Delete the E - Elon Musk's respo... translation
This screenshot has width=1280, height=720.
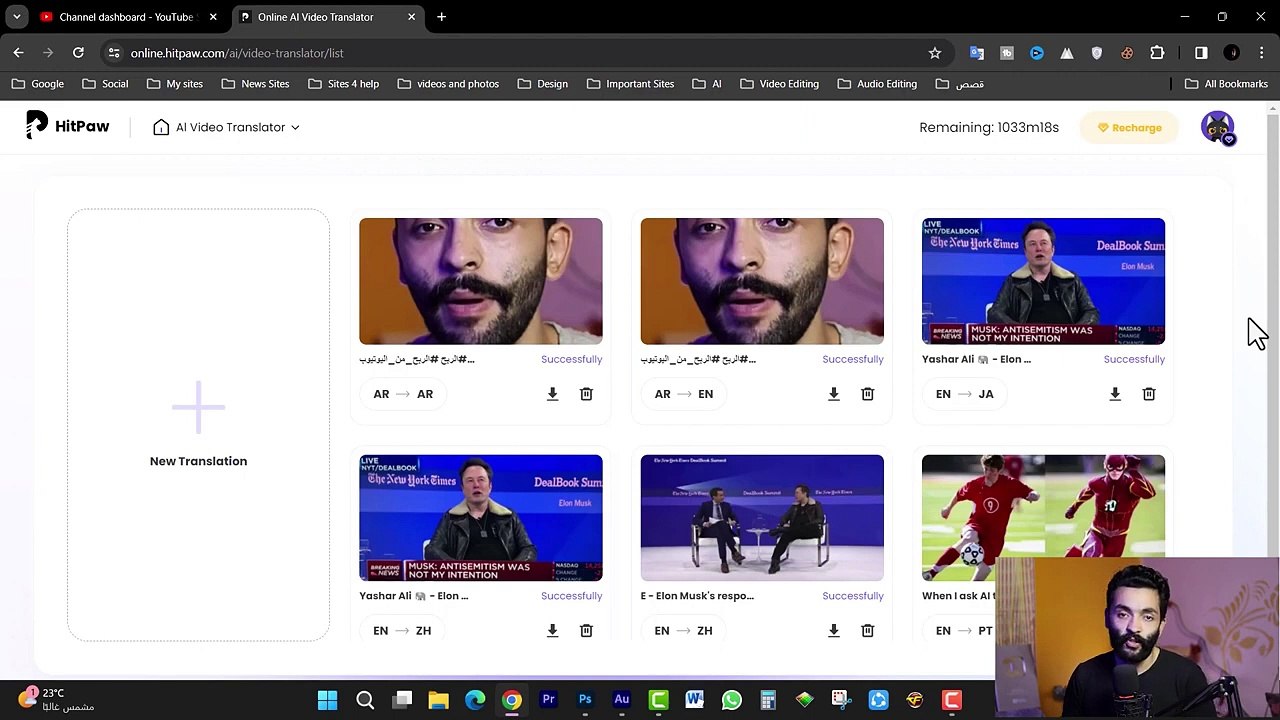[x=867, y=631]
